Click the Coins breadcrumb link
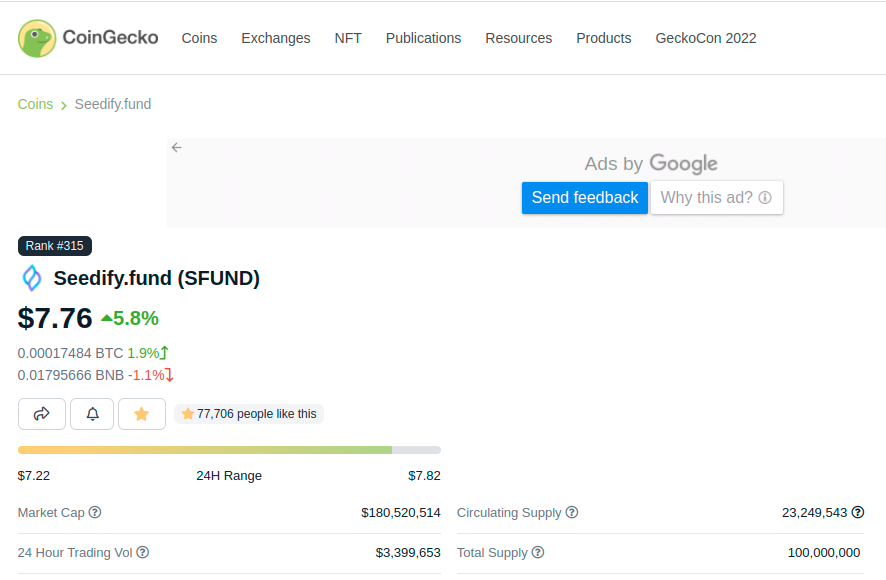This screenshot has width=886, height=580. [35, 104]
